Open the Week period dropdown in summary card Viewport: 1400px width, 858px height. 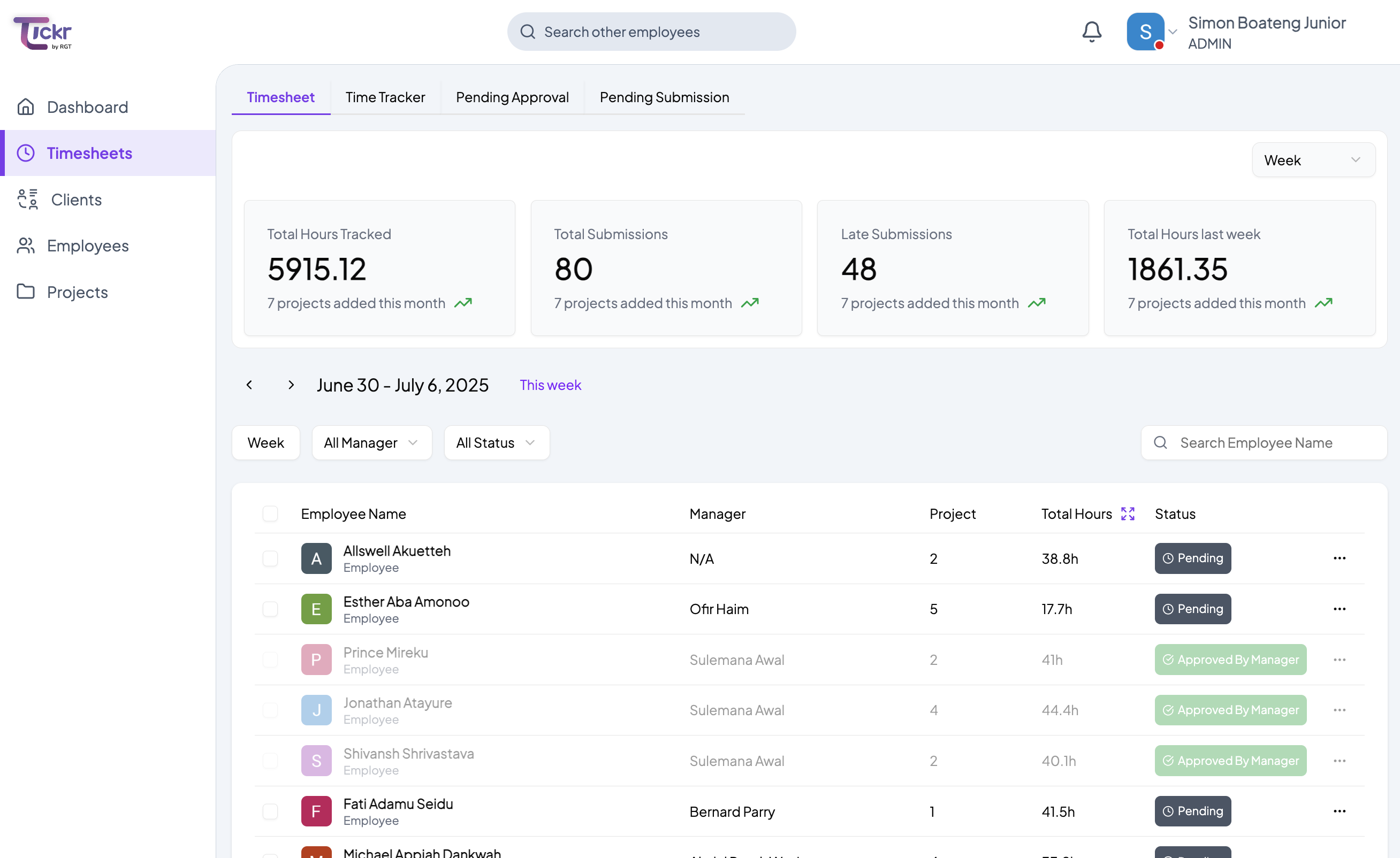(1313, 160)
